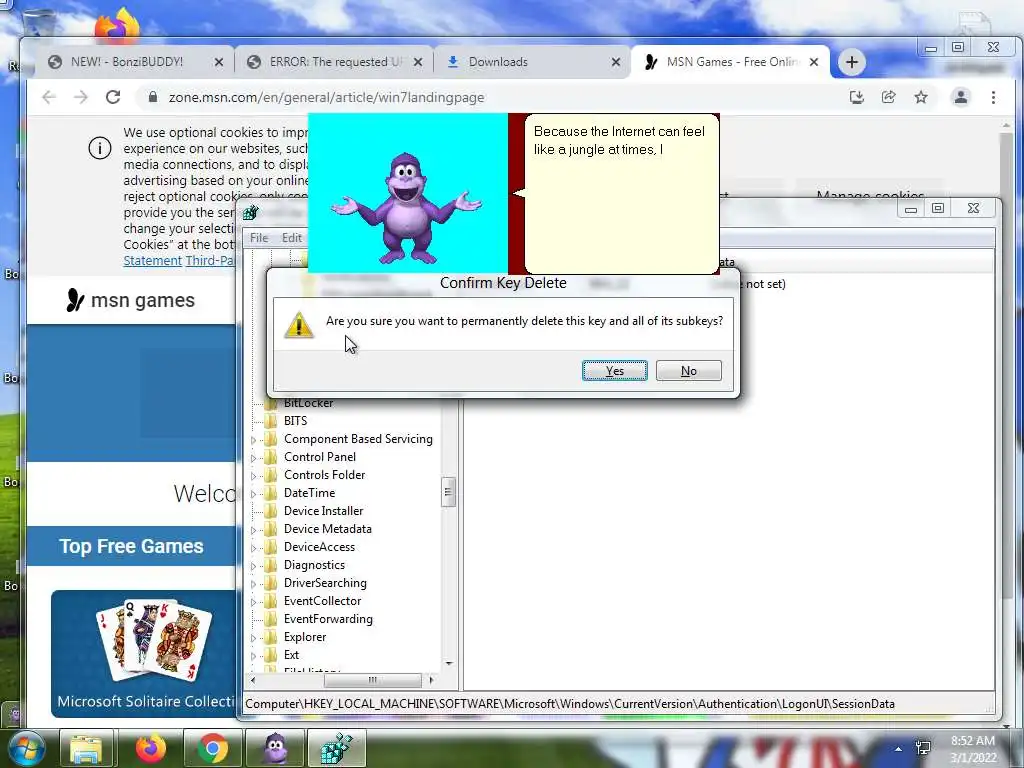Click the network tray icon

click(x=923, y=748)
